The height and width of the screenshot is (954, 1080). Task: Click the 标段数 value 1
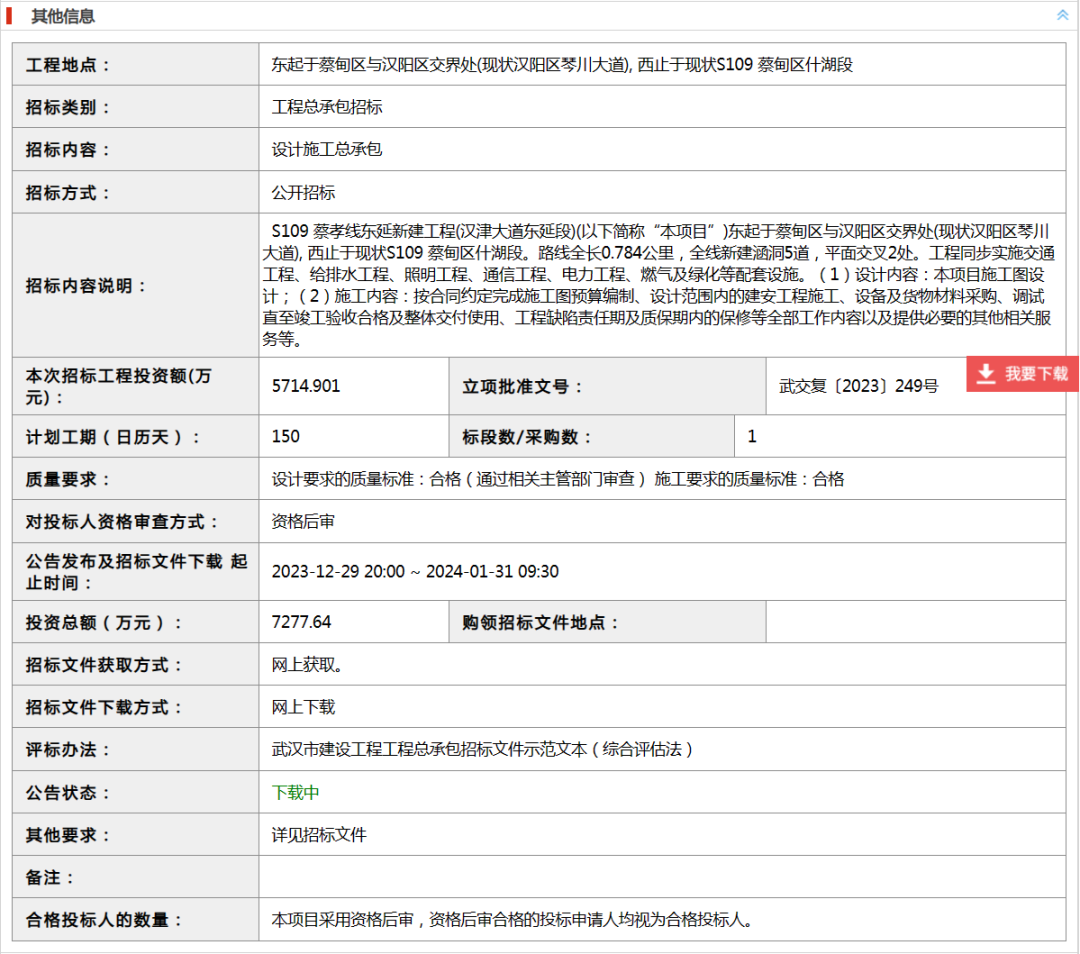click(x=752, y=436)
